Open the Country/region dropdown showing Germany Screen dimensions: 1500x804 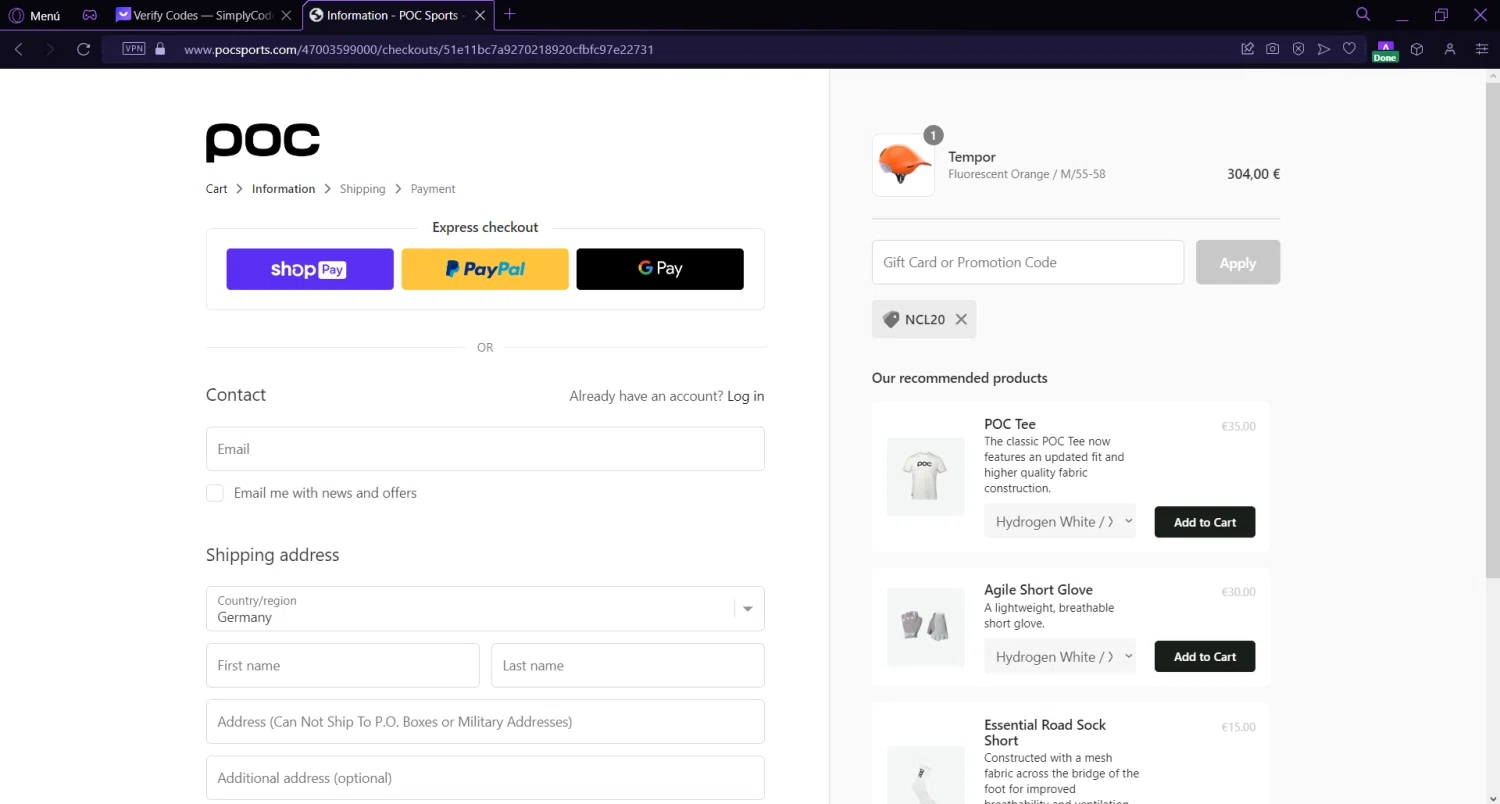[x=485, y=608]
